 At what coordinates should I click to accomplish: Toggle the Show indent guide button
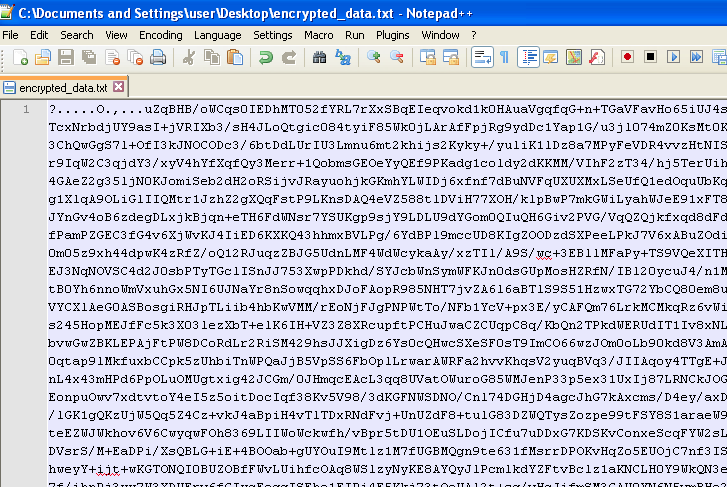pyautogui.click(x=529, y=58)
